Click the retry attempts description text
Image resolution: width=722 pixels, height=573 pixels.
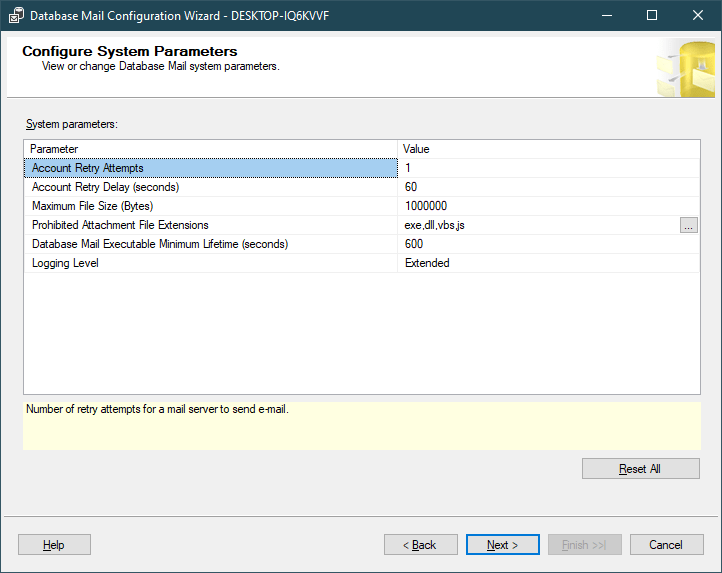pos(157,409)
